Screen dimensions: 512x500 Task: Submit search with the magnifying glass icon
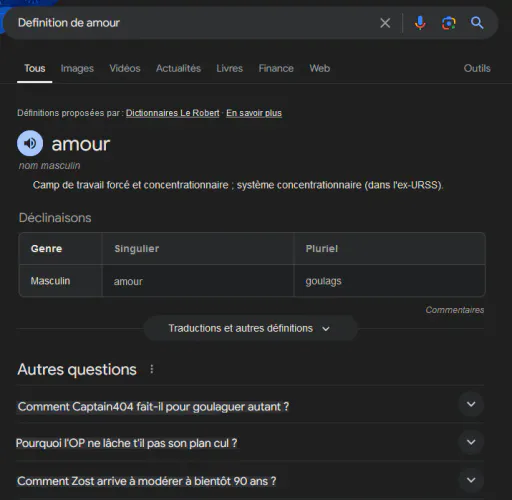[477, 23]
